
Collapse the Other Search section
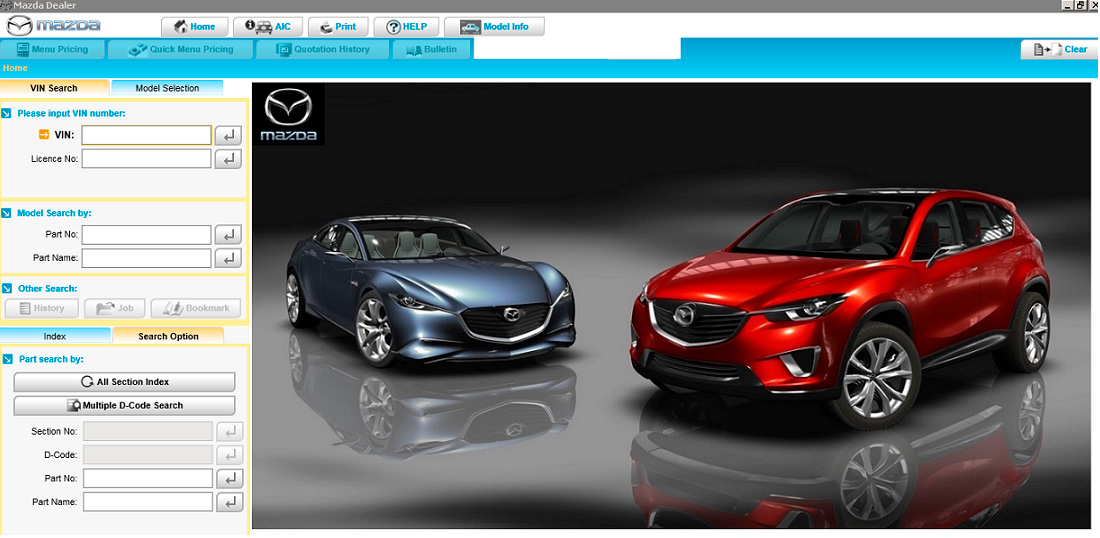[x=7, y=288]
